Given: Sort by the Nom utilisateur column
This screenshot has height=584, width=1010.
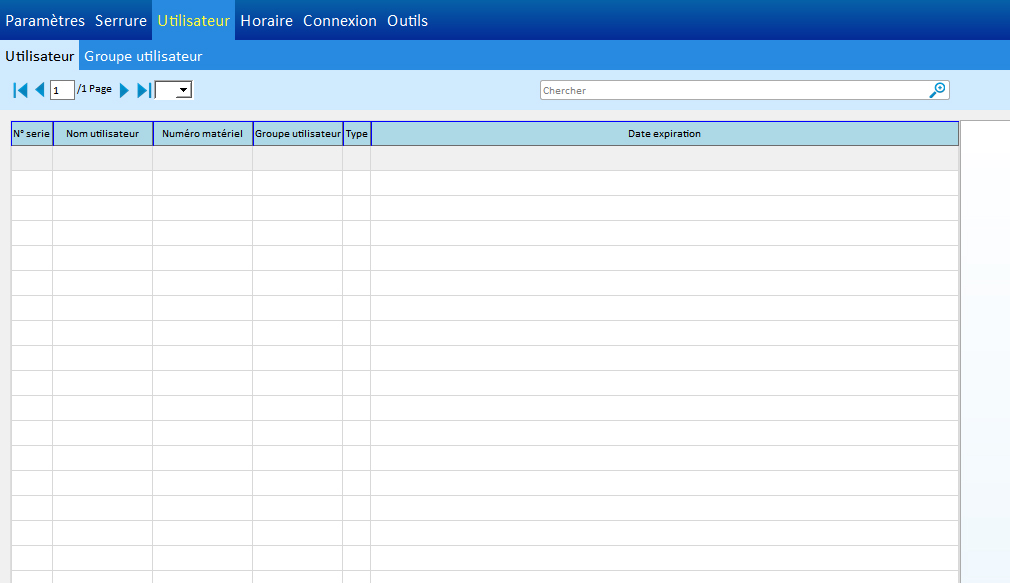Looking at the screenshot, I should pyautogui.click(x=102, y=134).
